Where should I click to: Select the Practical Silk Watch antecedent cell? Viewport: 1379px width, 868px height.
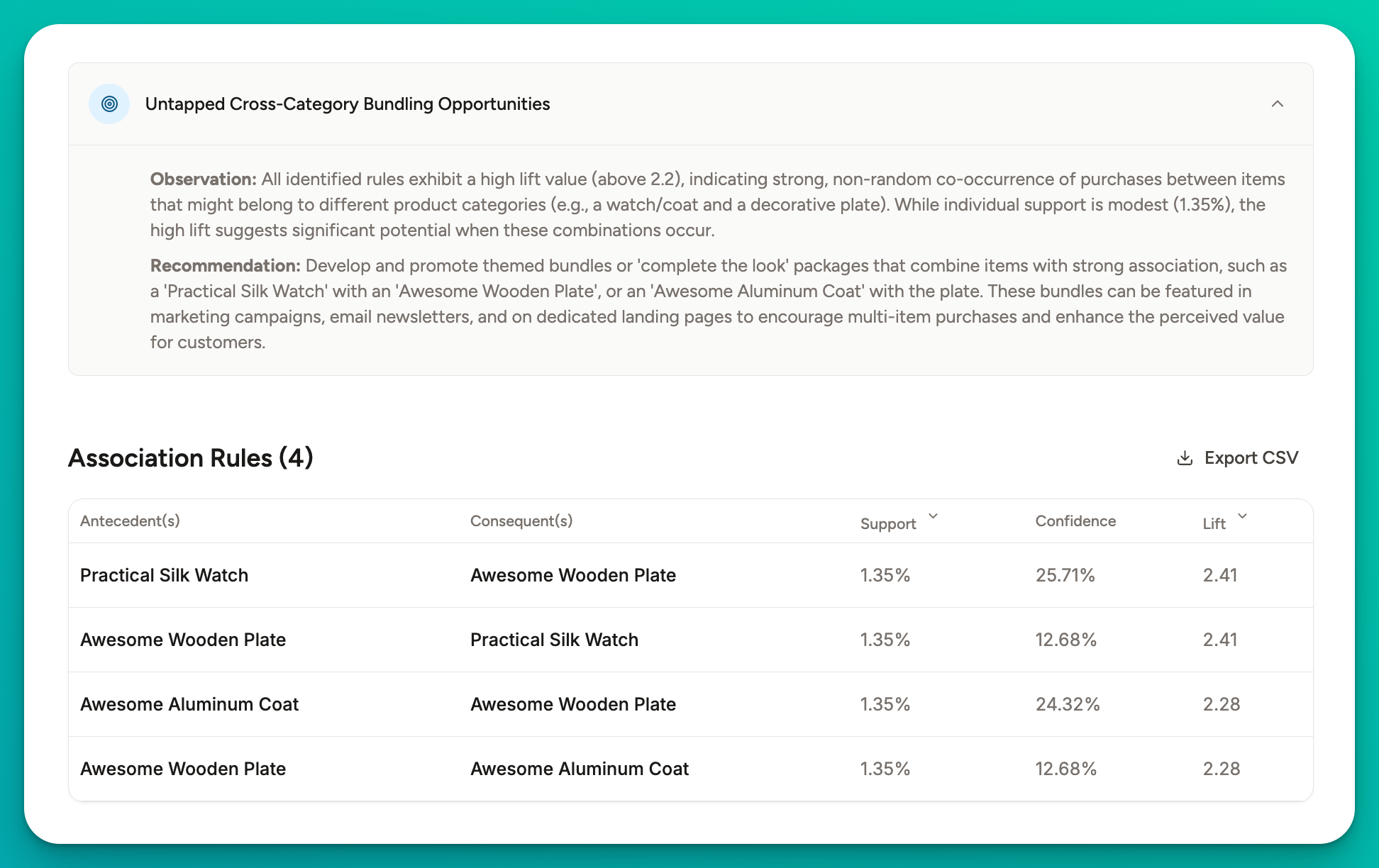pyautogui.click(x=164, y=575)
